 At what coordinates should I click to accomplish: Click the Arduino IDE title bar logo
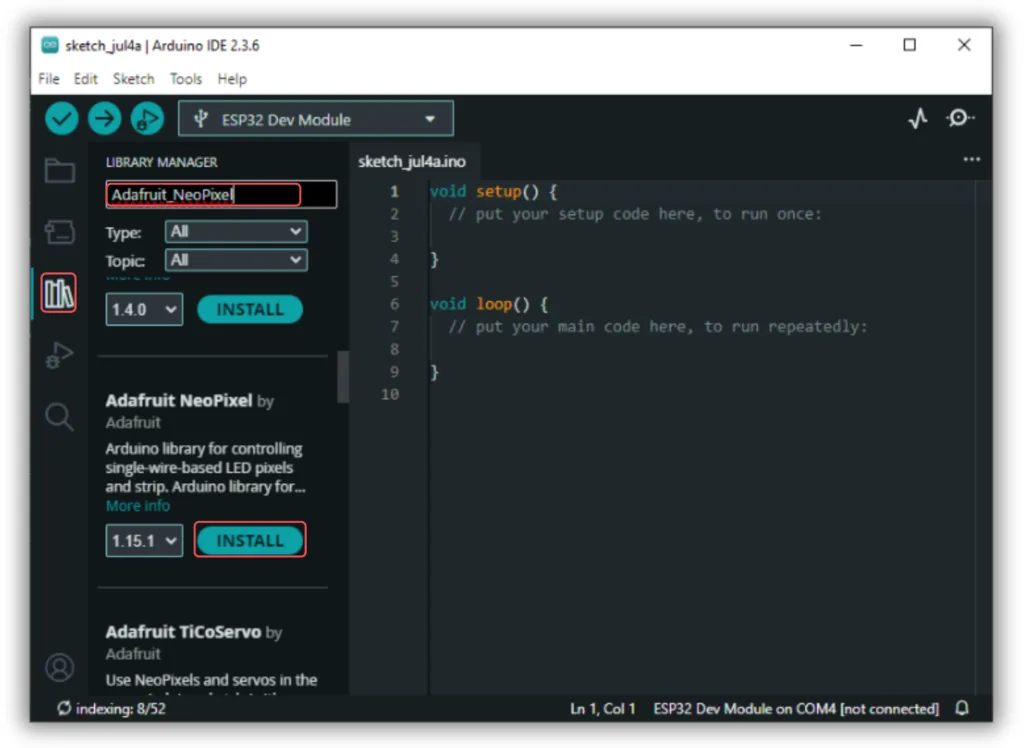[x=50, y=45]
